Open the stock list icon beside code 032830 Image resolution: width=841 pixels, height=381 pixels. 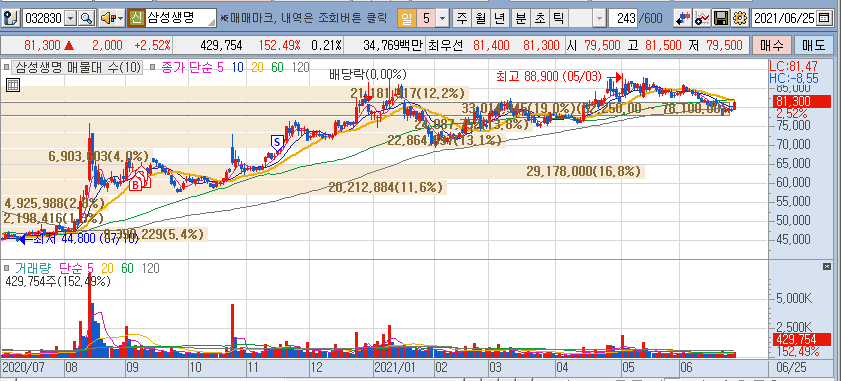[10, 19]
